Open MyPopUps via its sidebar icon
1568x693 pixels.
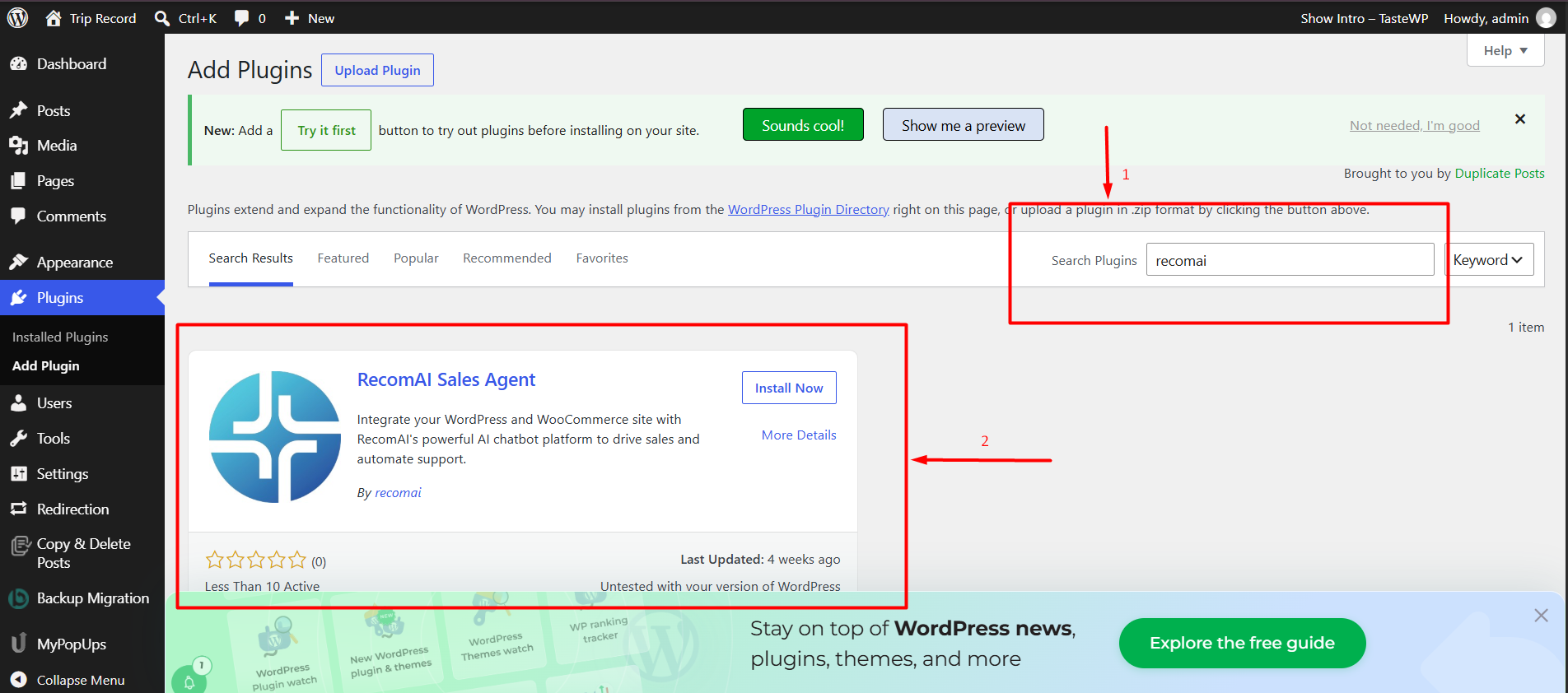pyautogui.click(x=19, y=644)
